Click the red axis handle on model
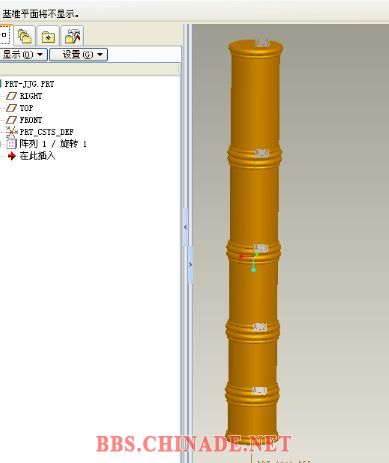The width and height of the screenshot is (389, 463). pyautogui.click(x=241, y=256)
